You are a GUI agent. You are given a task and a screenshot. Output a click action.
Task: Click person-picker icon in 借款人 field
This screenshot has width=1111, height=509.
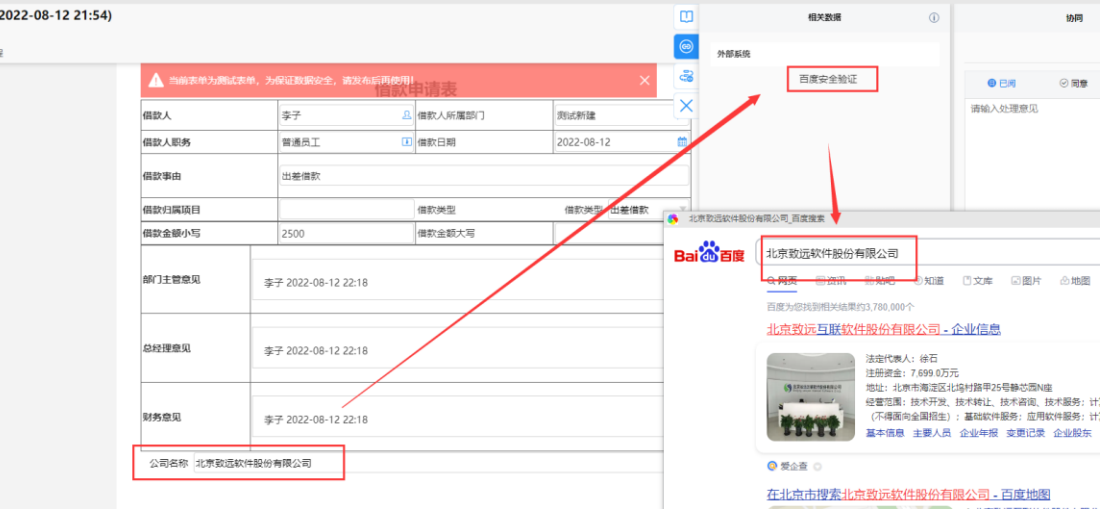pyautogui.click(x=407, y=115)
